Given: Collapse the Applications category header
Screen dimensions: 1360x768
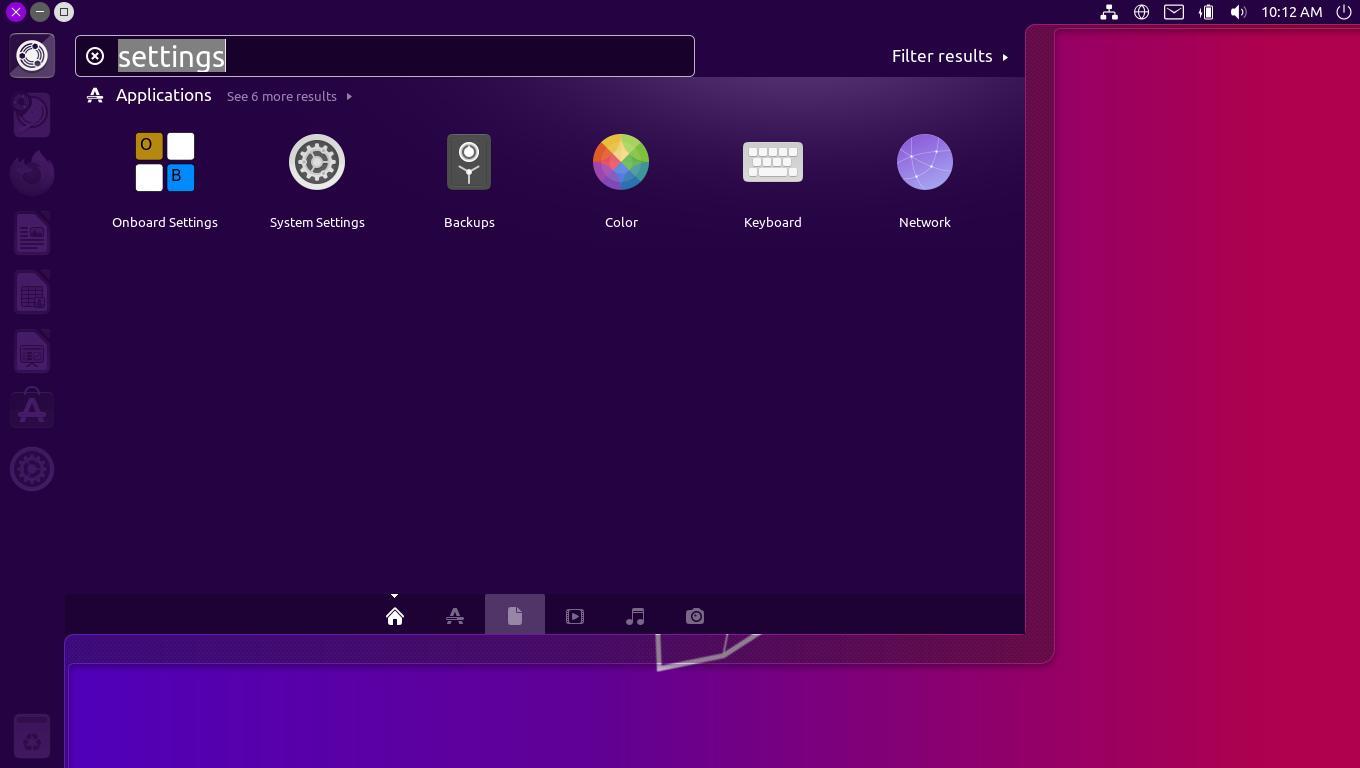Looking at the screenshot, I should [x=163, y=95].
